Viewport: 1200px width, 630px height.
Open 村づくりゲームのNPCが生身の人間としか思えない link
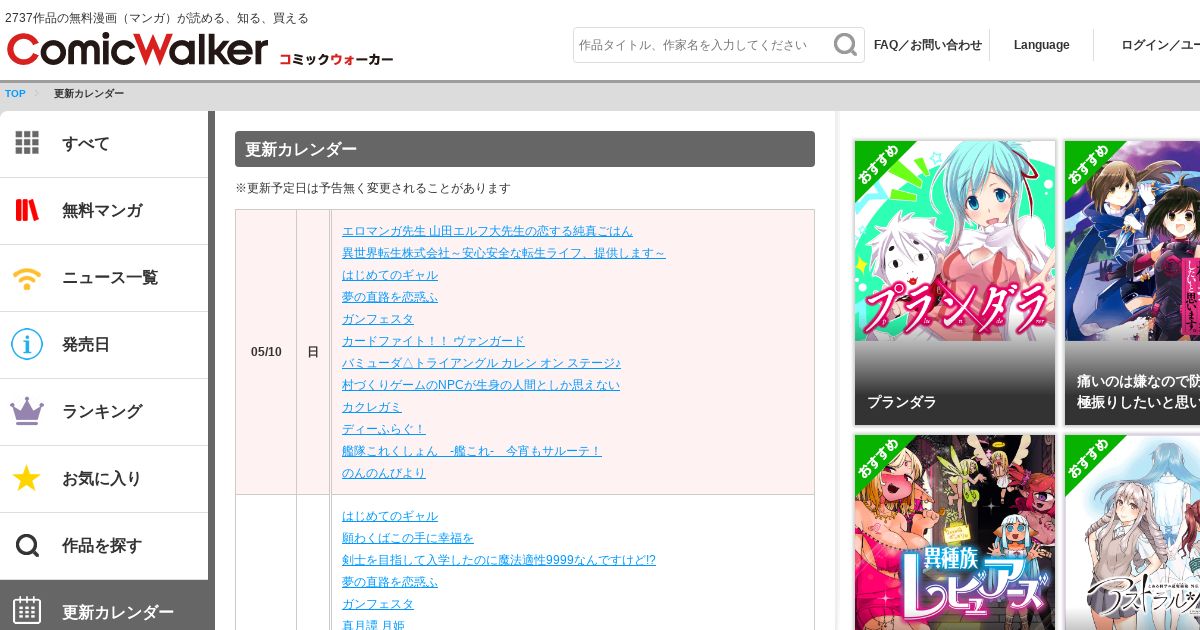(481, 385)
